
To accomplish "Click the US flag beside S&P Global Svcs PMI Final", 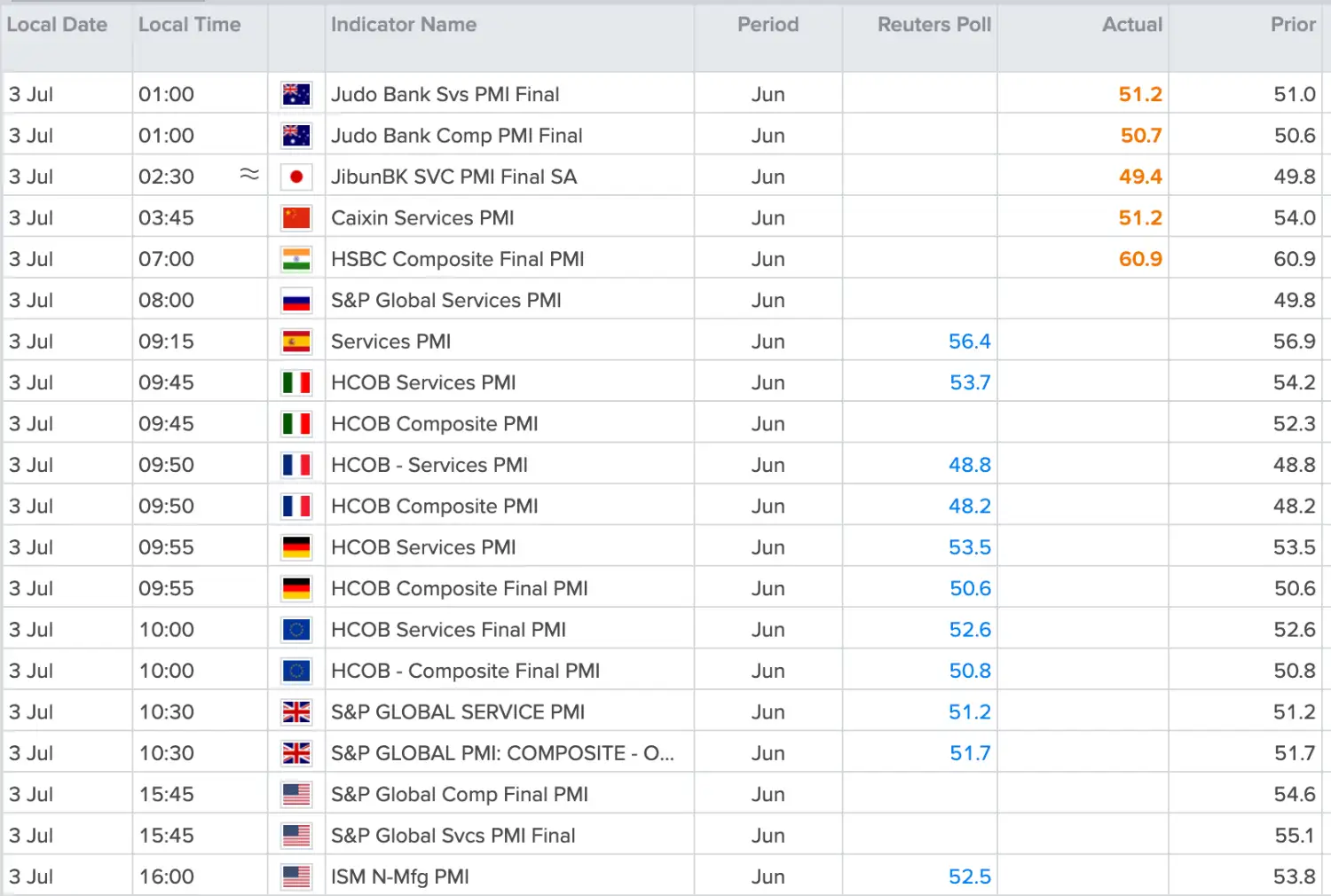I will point(296,837).
